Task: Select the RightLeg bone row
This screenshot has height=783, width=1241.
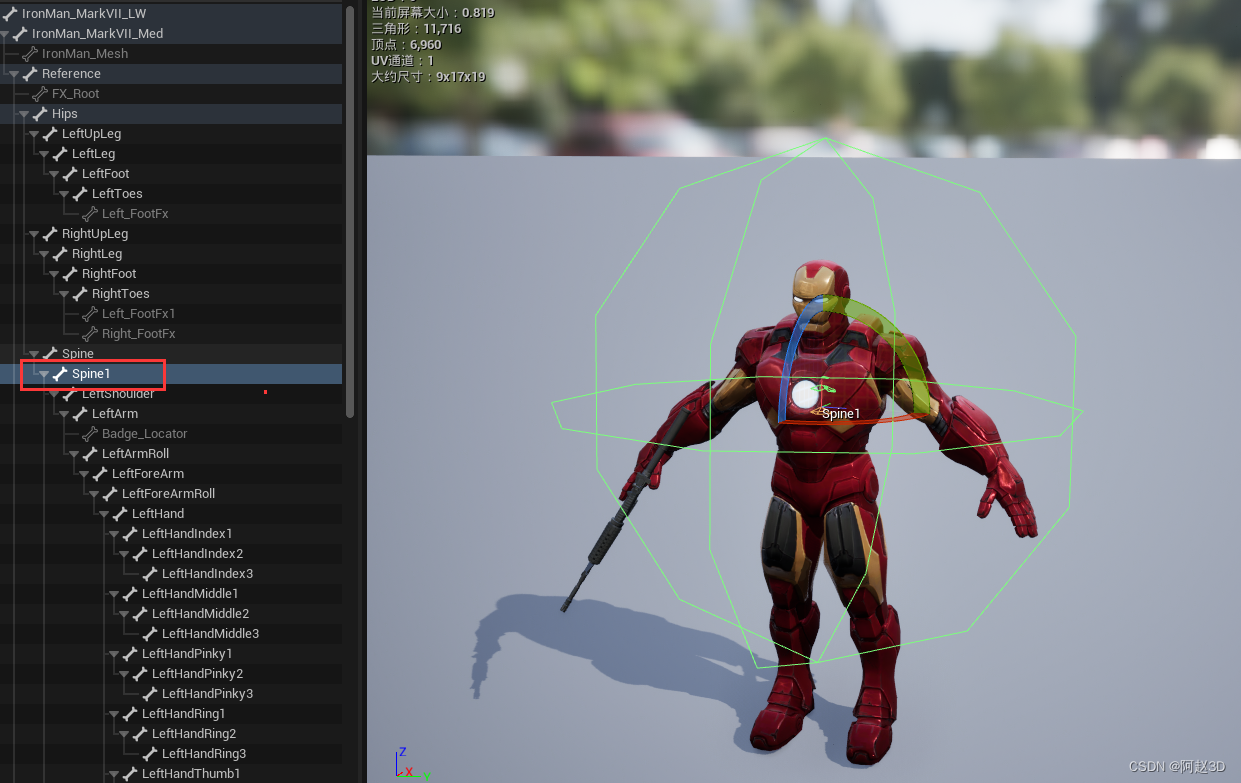Action: point(171,254)
